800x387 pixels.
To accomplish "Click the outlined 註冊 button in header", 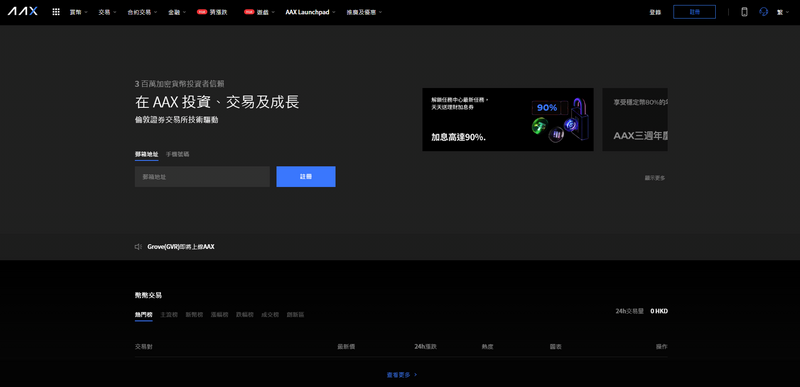I will click(x=694, y=12).
